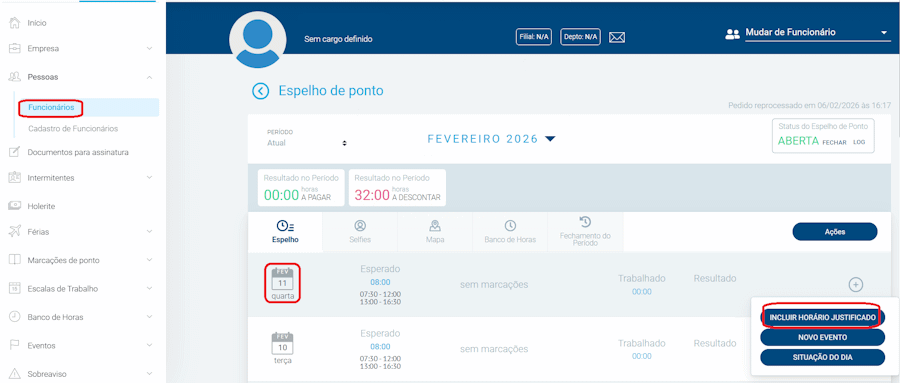
Task: Expand the Empresa menu chevron
Action: pyautogui.click(x=149, y=49)
